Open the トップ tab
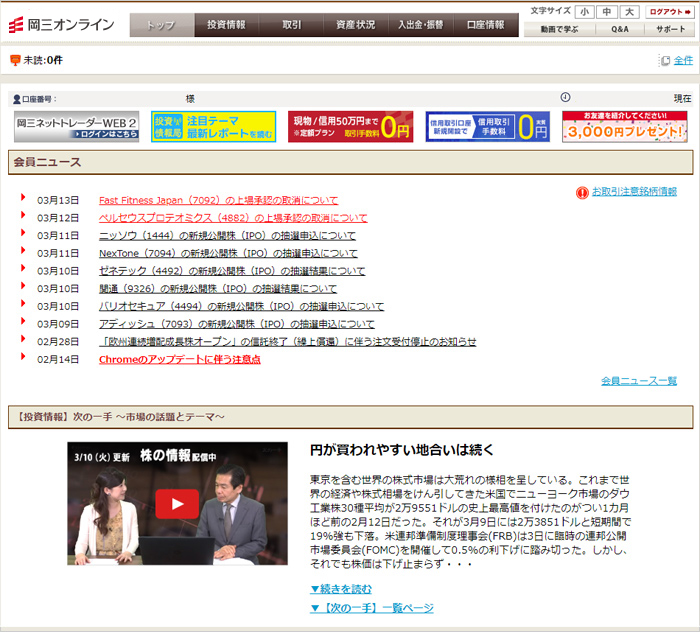The width and height of the screenshot is (700, 632). point(162,25)
